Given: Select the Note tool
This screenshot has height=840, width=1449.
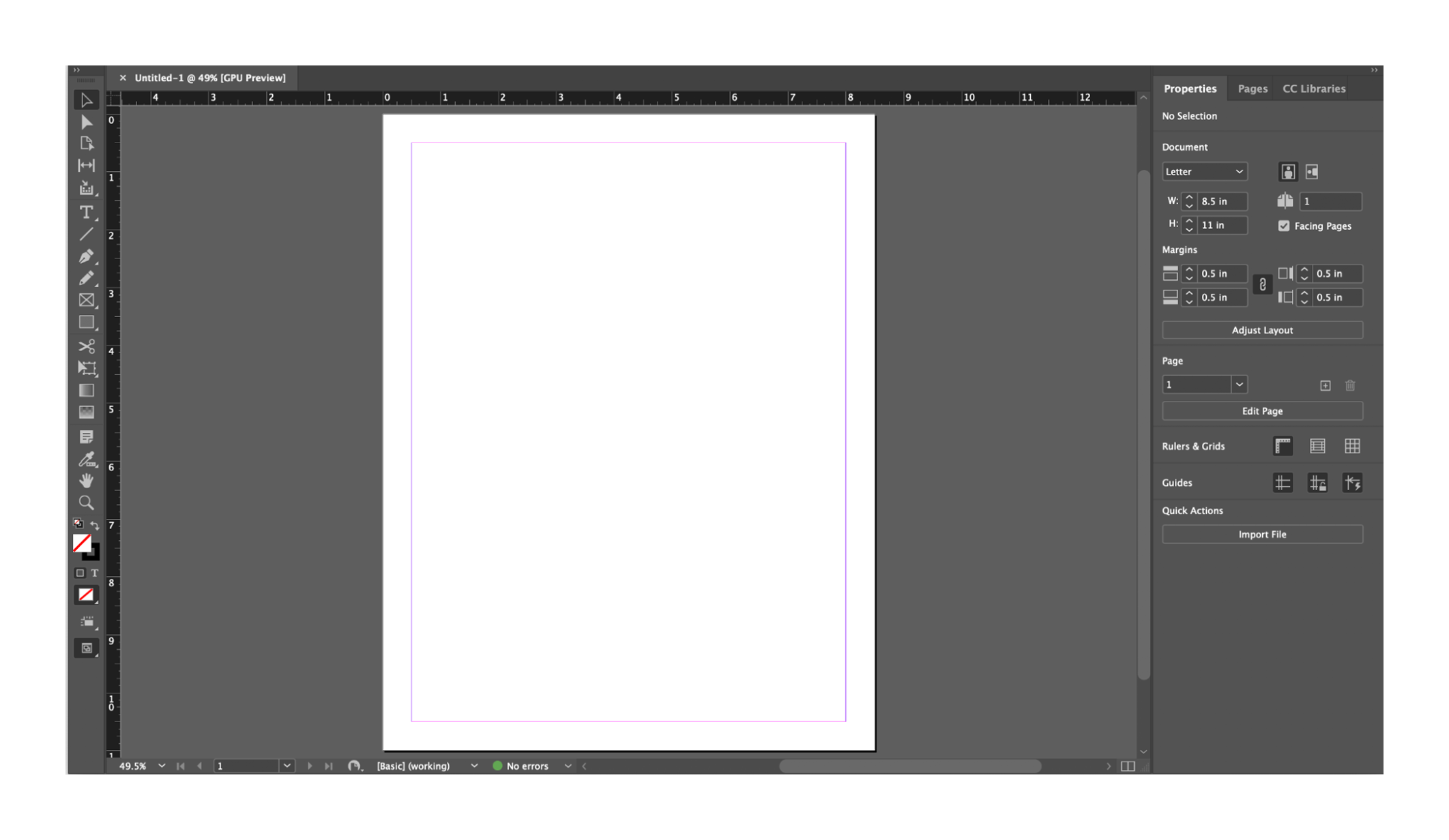Looking at the screenshot, I should pos(87,436).
